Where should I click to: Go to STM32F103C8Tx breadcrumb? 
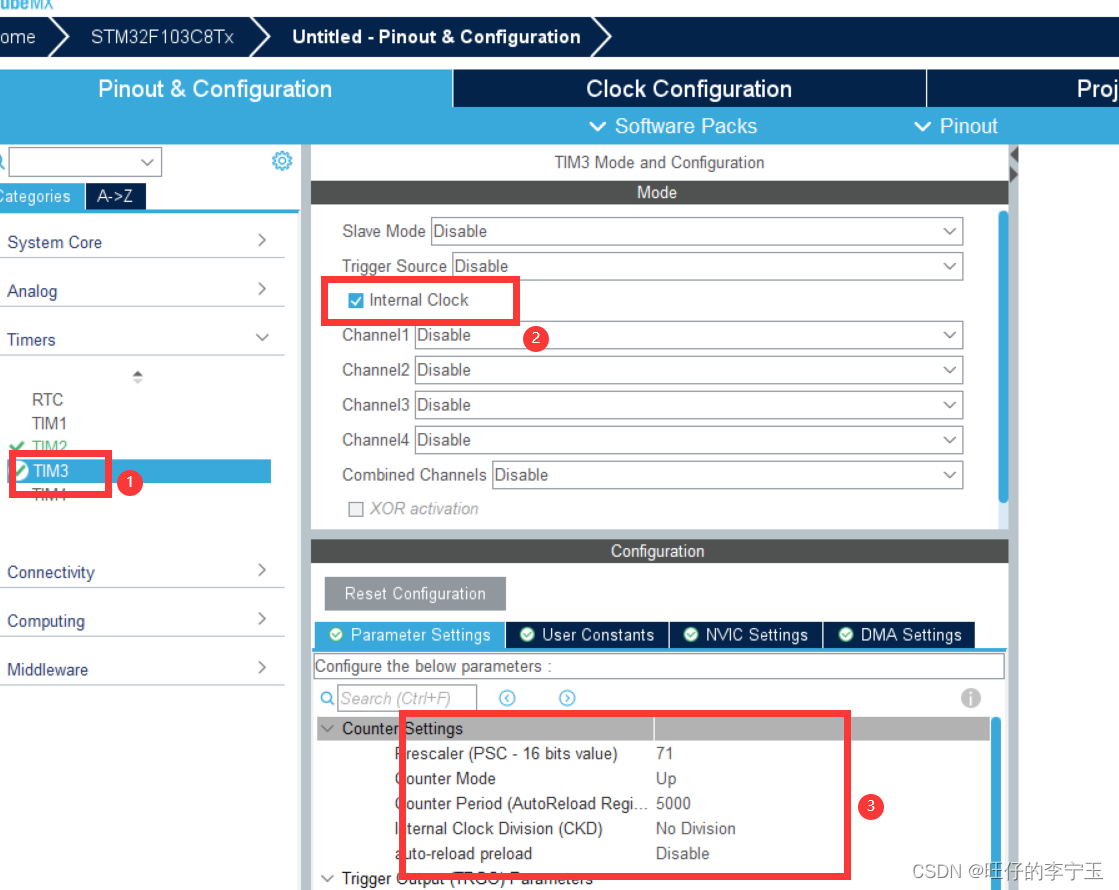point(162,37)
